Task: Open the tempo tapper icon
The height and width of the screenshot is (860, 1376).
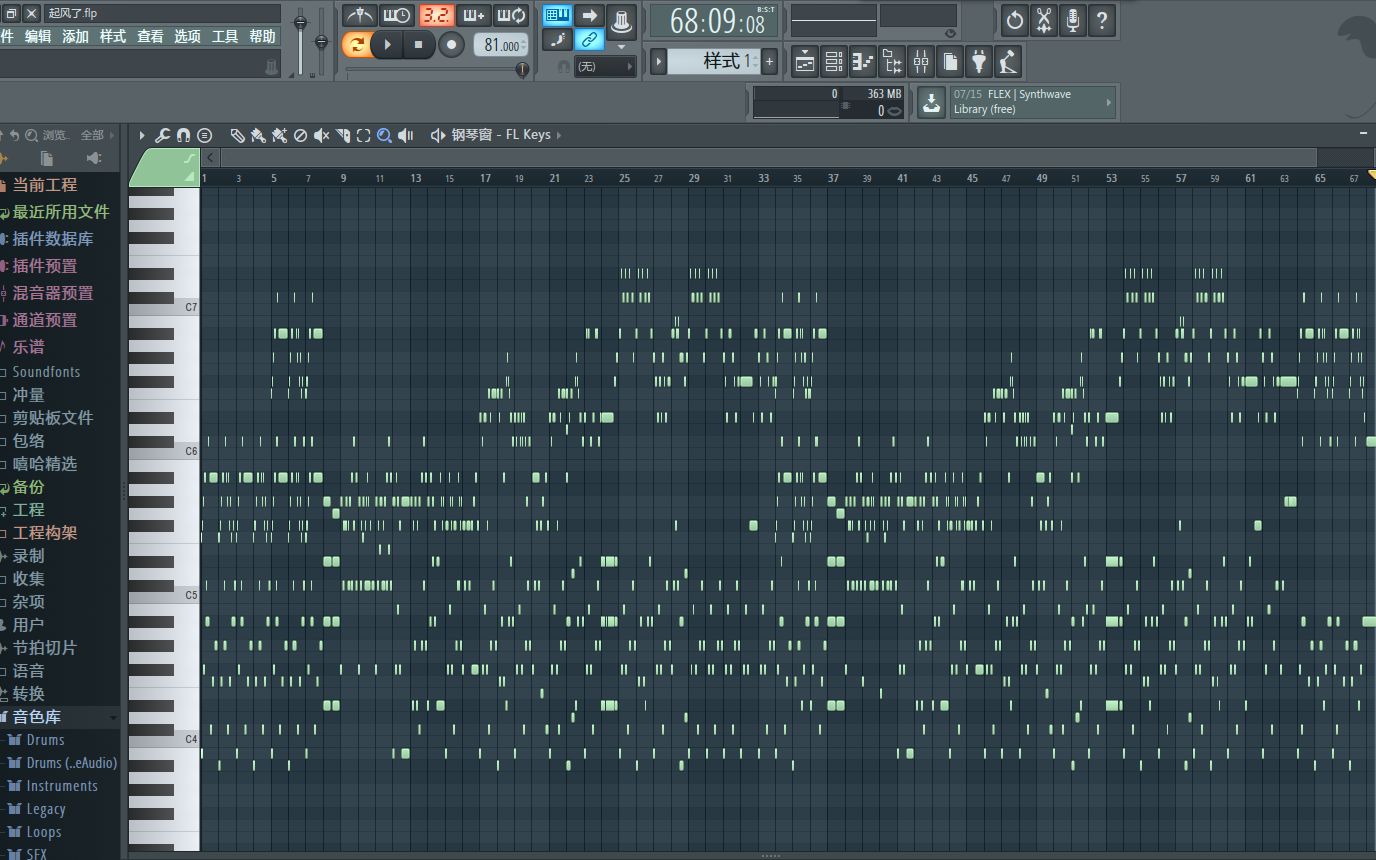Action: 1008,62
